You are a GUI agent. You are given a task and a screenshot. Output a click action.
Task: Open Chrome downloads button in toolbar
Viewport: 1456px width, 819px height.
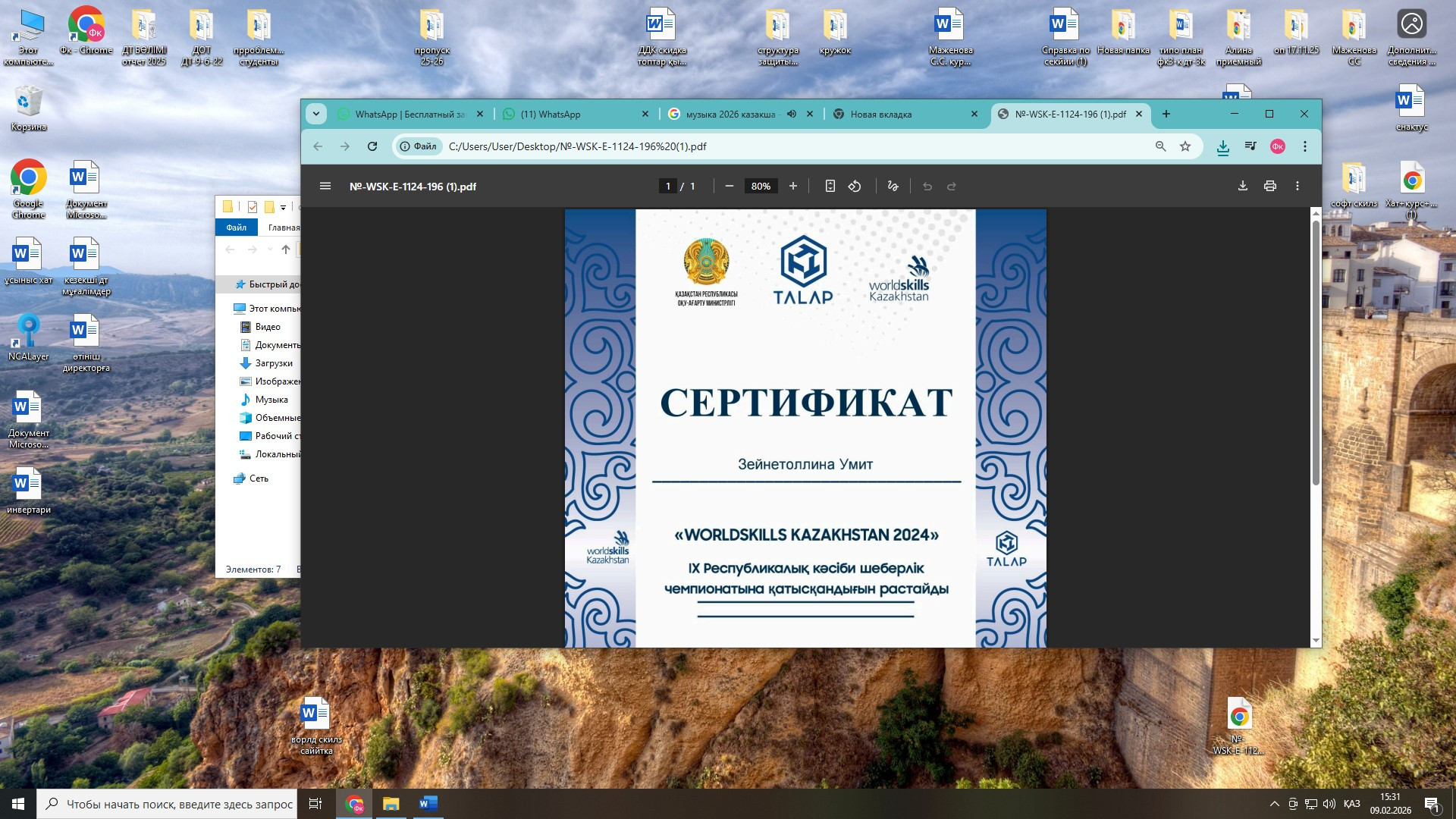point(1223,146)
